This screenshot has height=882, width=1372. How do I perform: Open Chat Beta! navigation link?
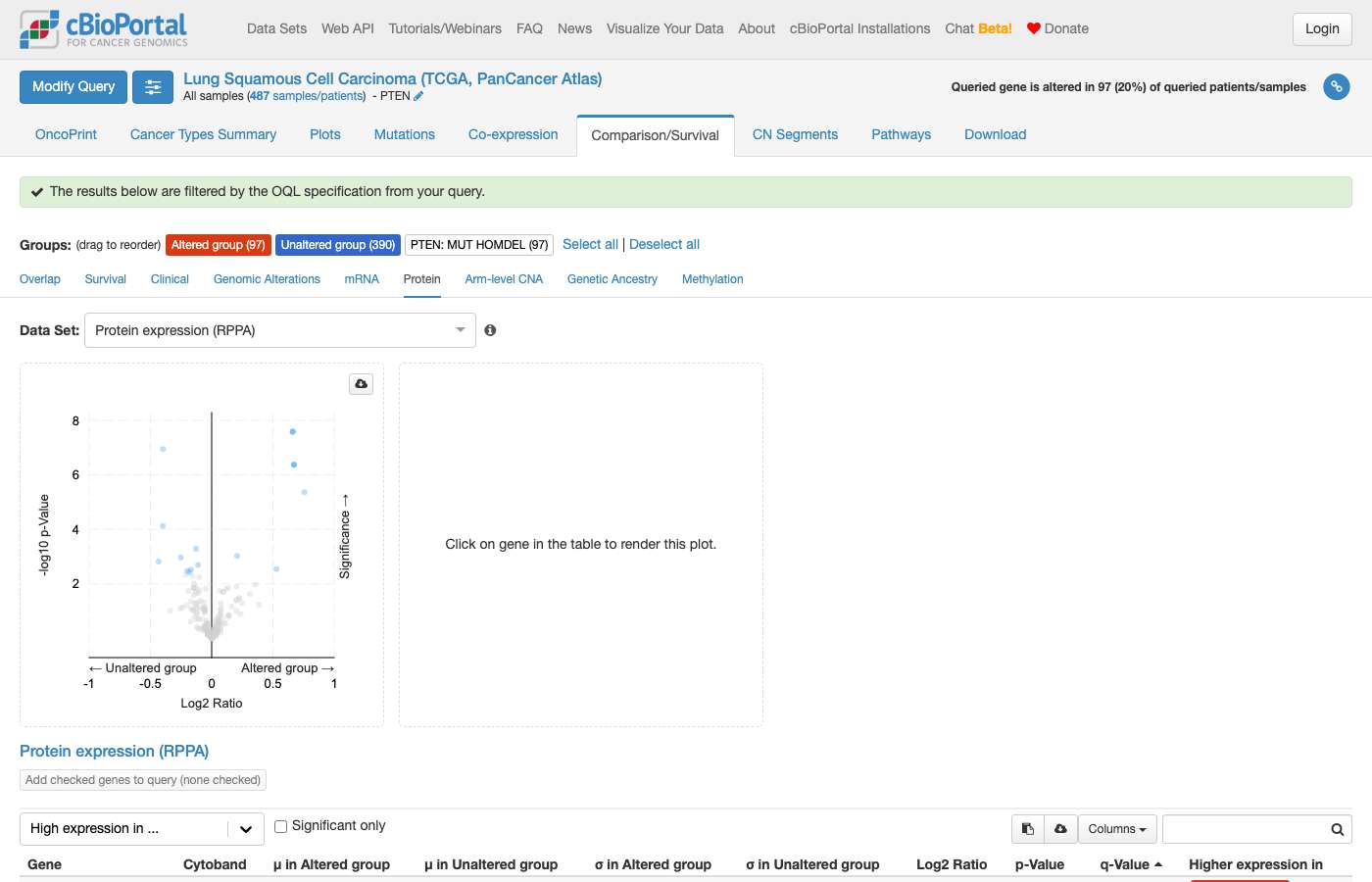[978, 28]
